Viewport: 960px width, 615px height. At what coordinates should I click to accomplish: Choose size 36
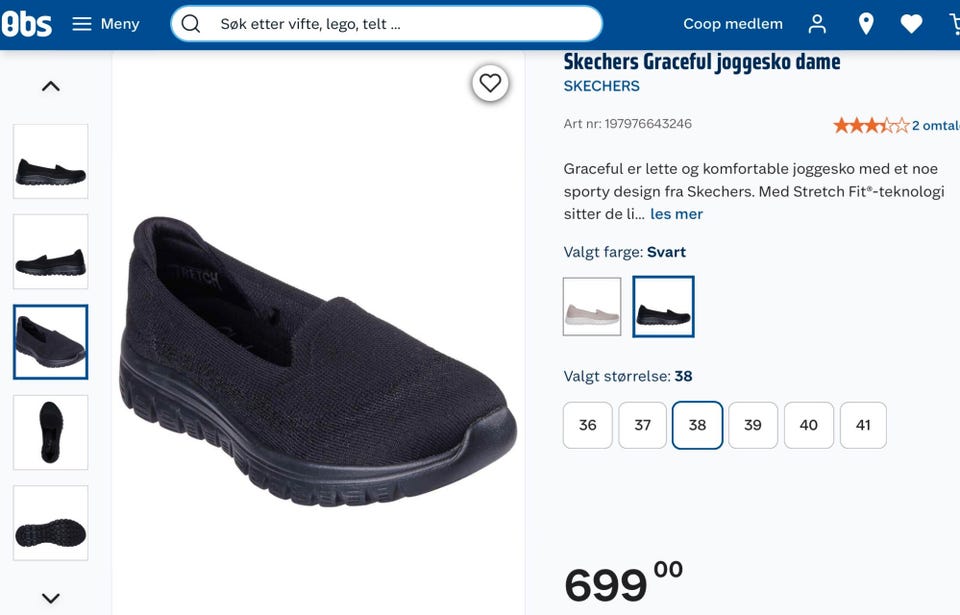pyautogui.click(x=588, y=425)
